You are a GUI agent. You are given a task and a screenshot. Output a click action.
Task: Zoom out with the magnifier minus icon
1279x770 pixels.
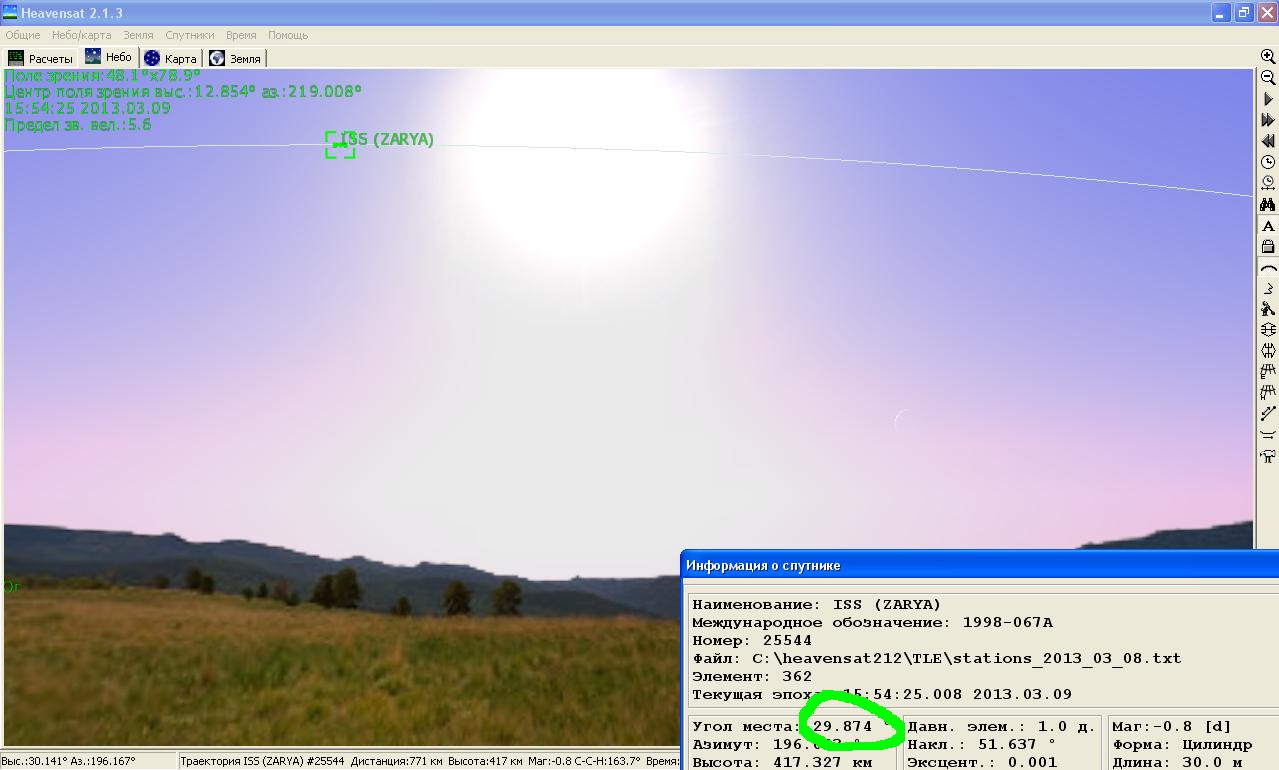1268,78
